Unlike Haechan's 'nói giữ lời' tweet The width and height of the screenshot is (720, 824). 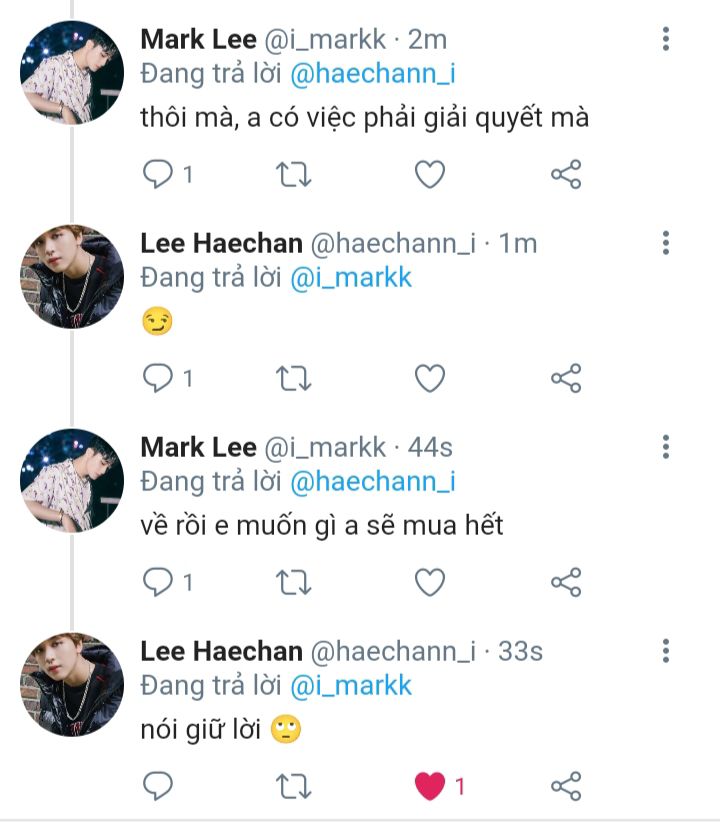pyautogui.click(x=430, y=786)
